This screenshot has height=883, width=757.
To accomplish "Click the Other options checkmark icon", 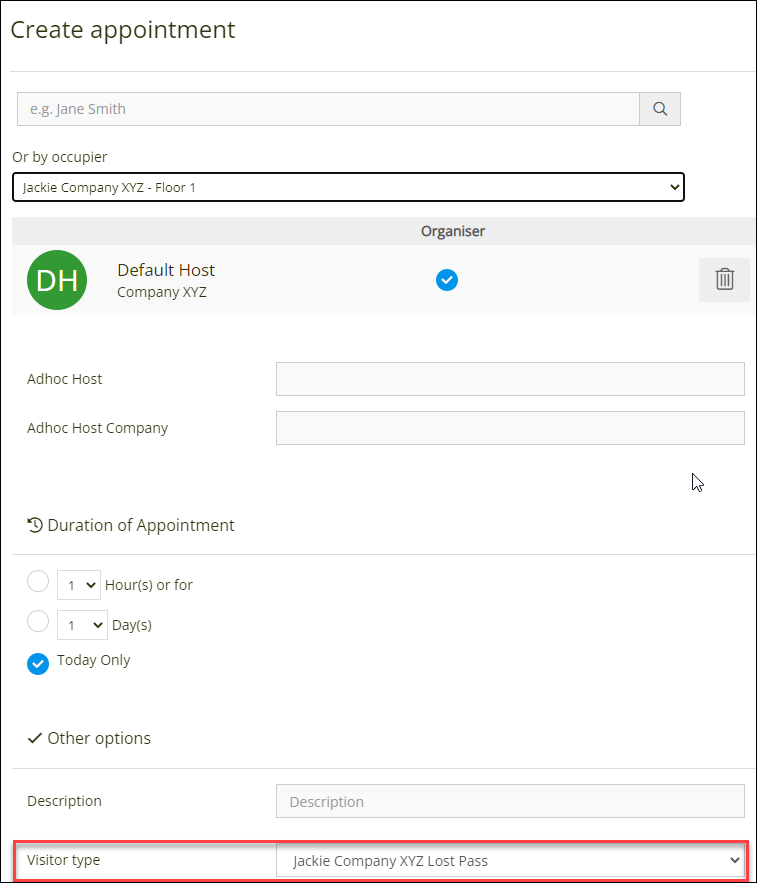I will 35,738.
